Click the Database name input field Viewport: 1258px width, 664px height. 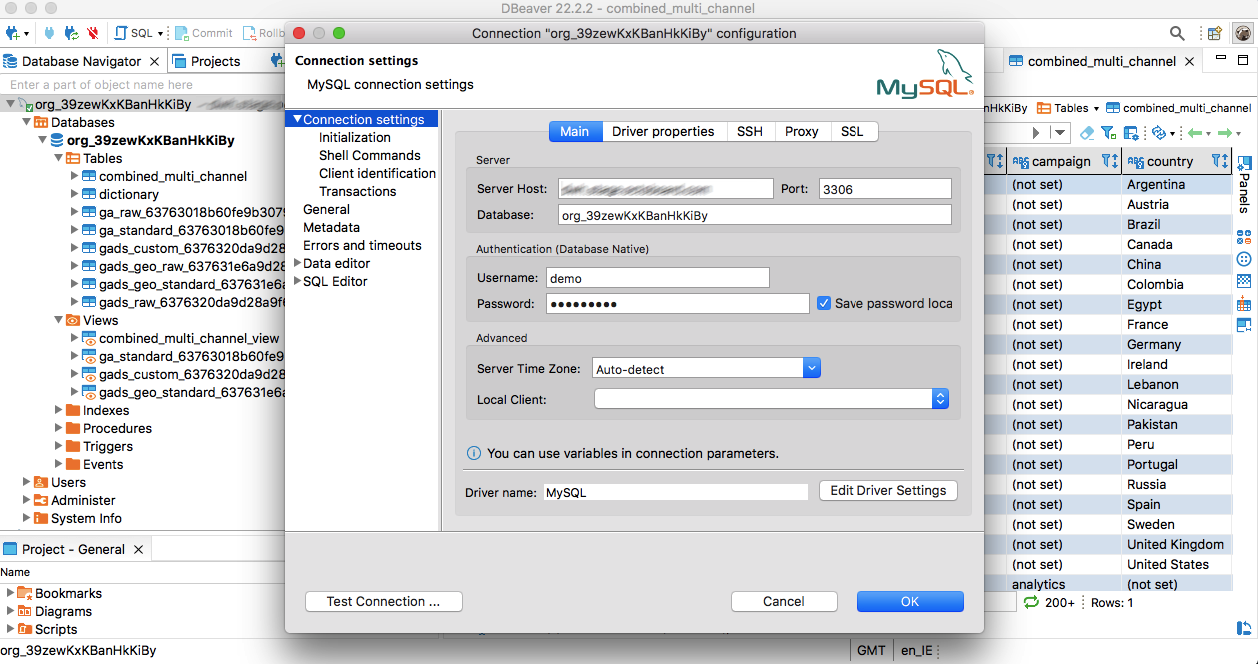754,215
